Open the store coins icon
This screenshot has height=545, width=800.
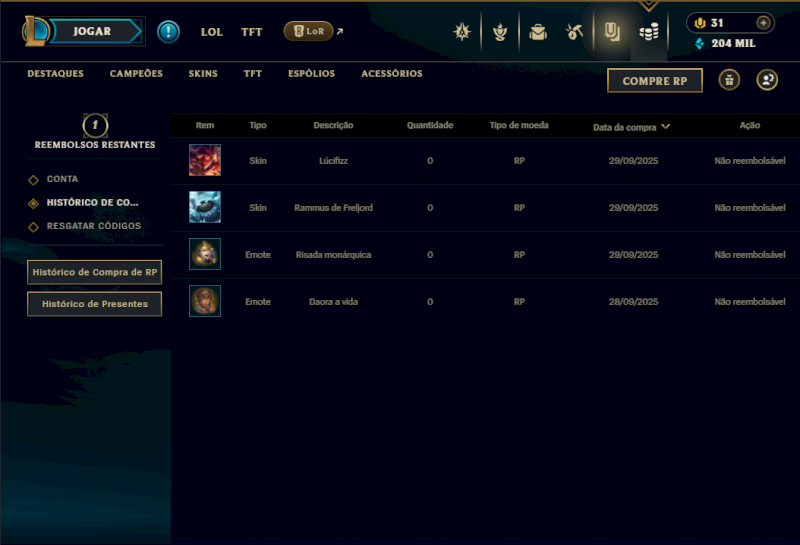[x=649, y=32]
